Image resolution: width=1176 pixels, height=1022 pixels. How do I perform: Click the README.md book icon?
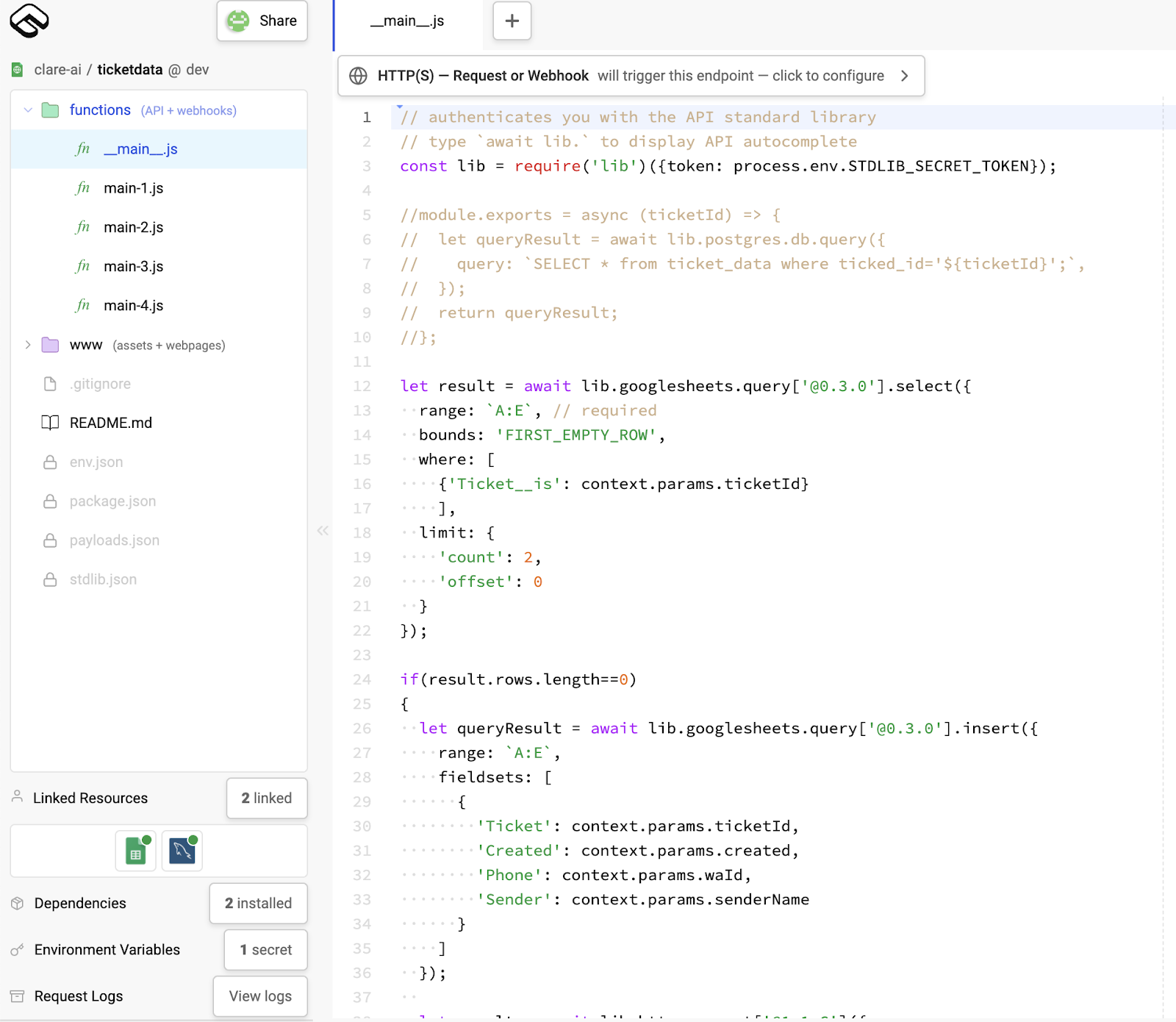50,423
